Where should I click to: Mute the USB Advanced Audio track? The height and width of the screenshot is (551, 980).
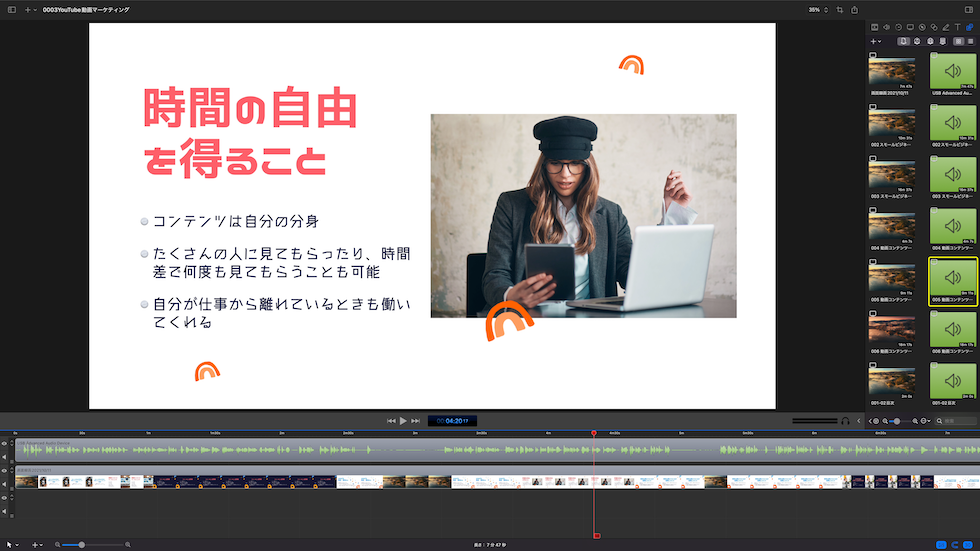(4, 457)
